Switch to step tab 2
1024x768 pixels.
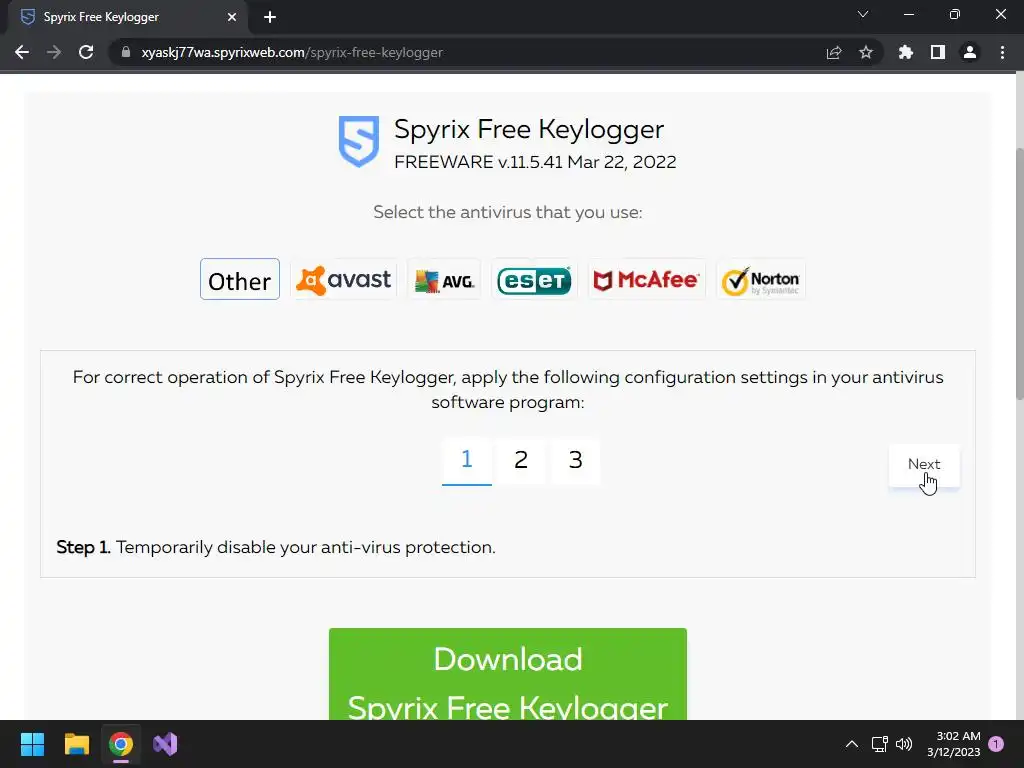pyautogui.click(x=520, y=461)
